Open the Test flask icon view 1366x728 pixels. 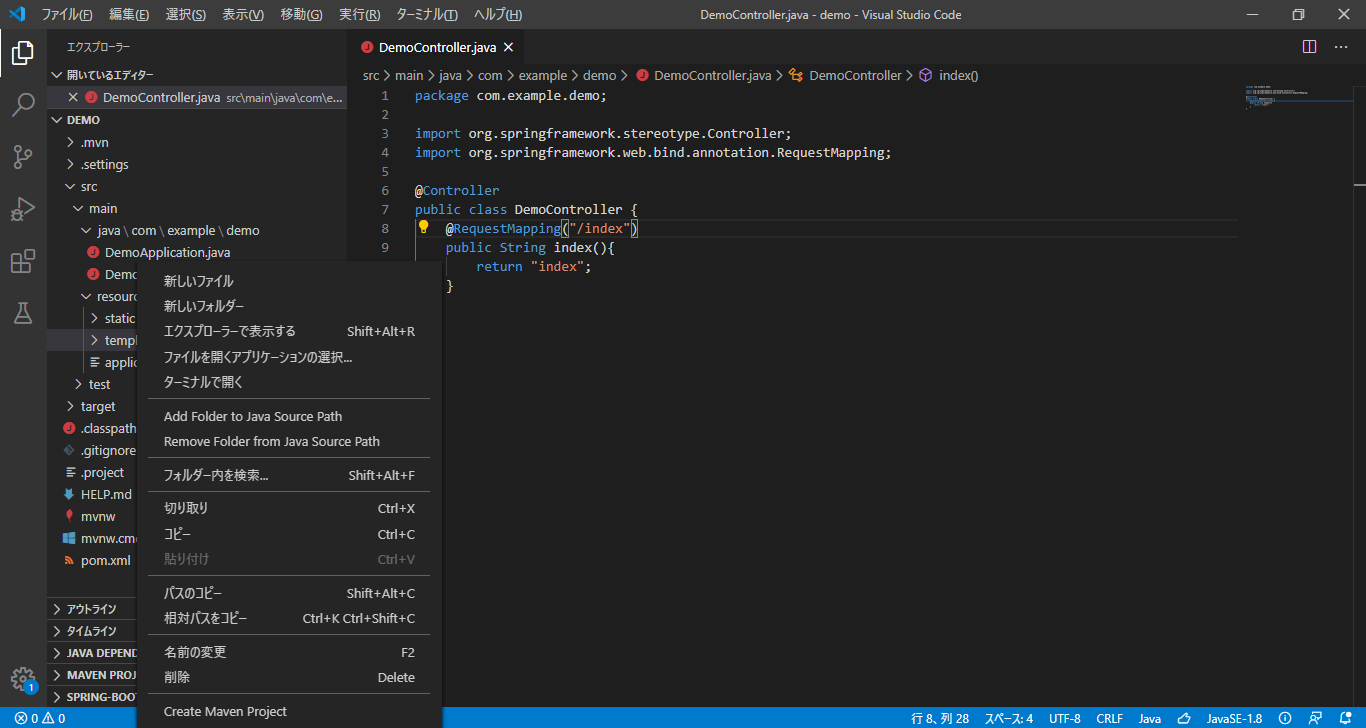(23, 313)
